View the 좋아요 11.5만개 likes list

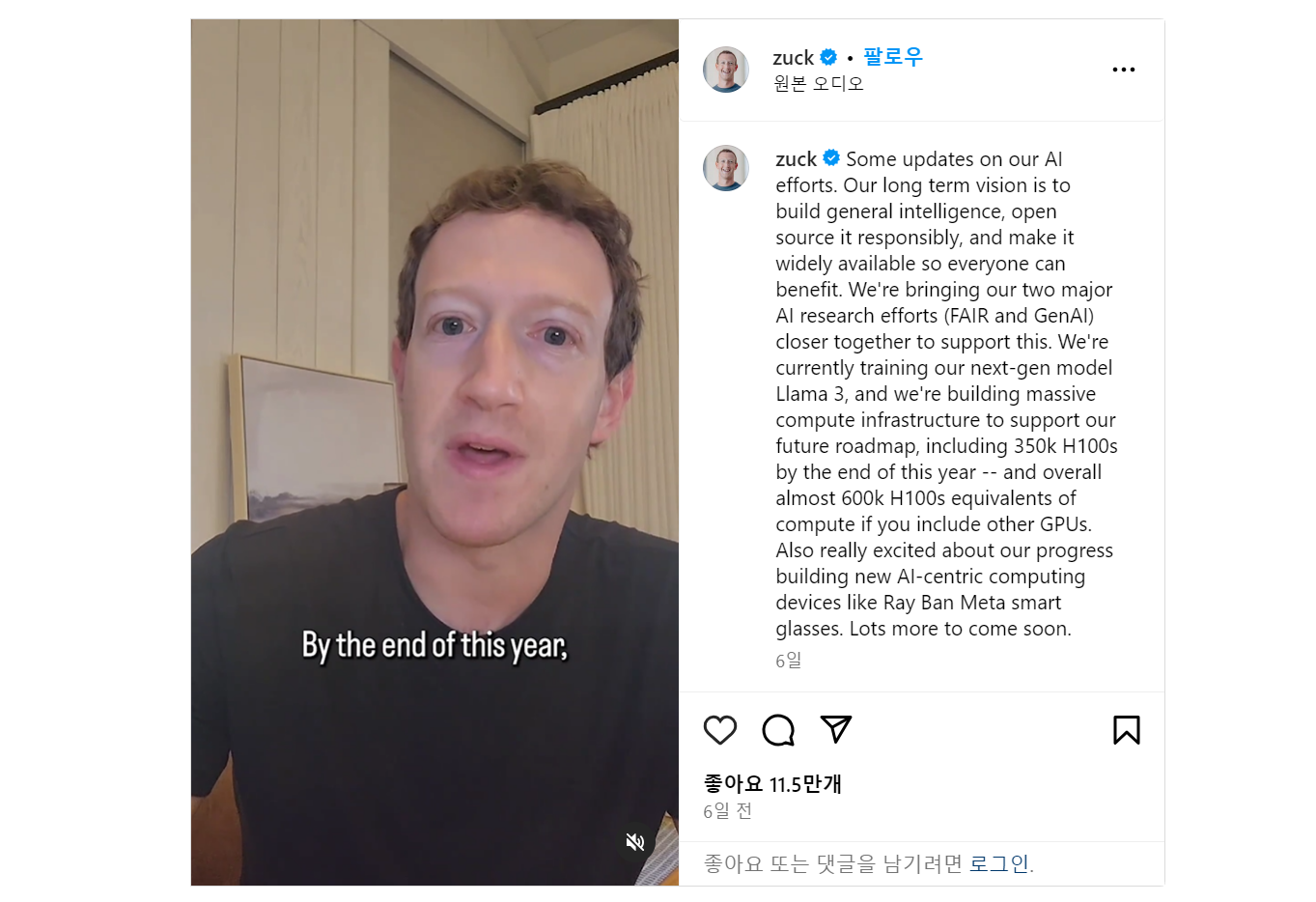[773, 784]
